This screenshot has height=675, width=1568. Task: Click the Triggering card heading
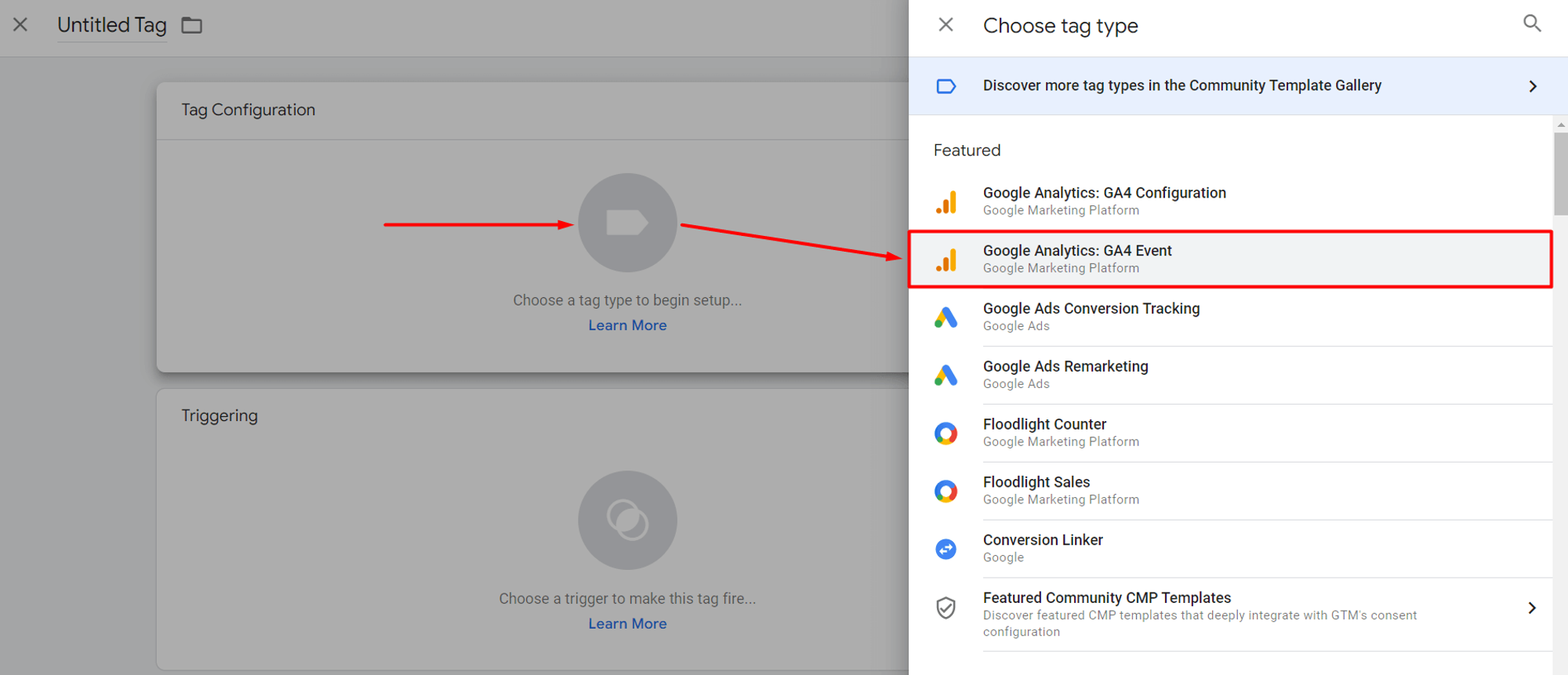click(x=220, y=416)
